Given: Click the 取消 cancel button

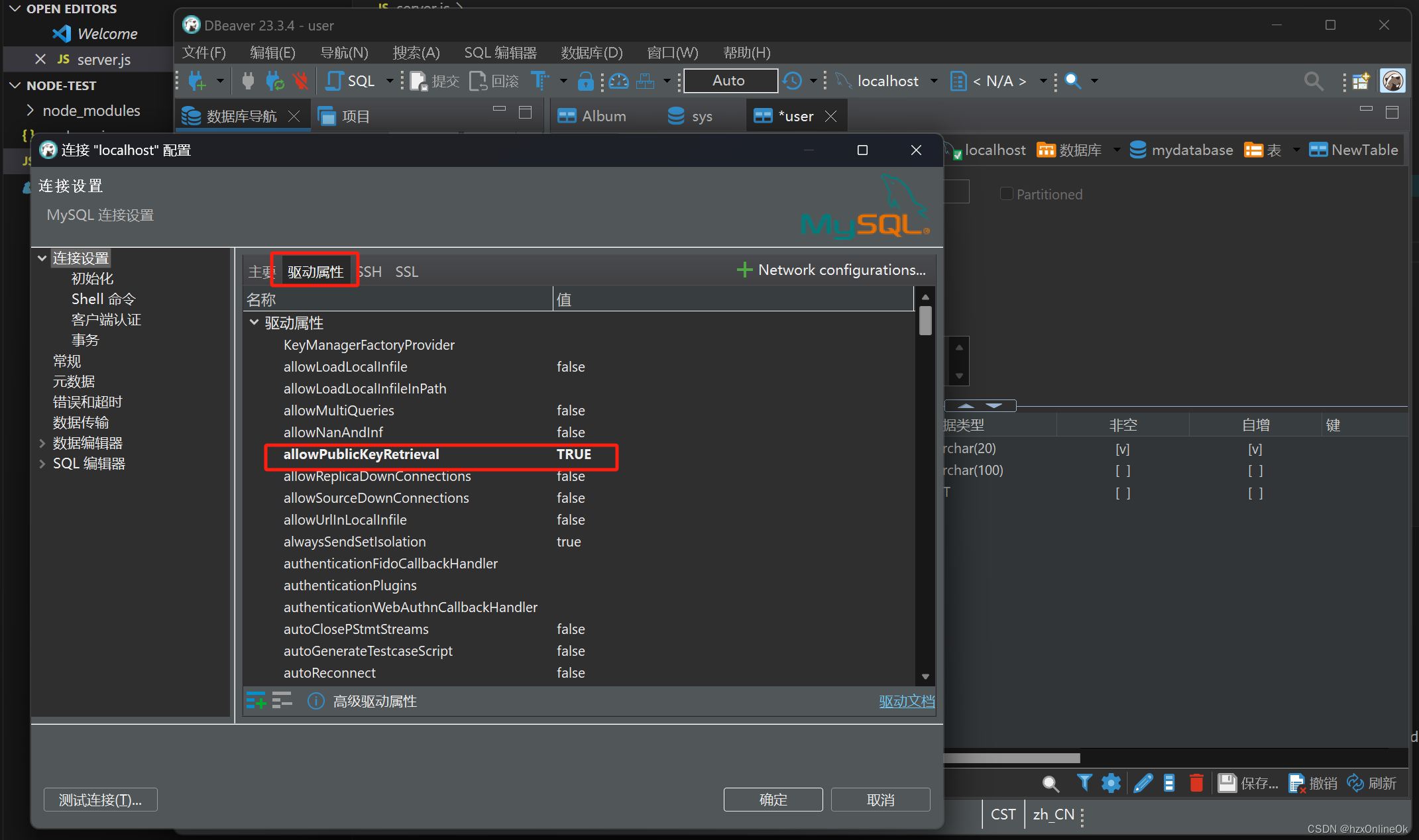Looking at the screenshot, I should [880, 800].
